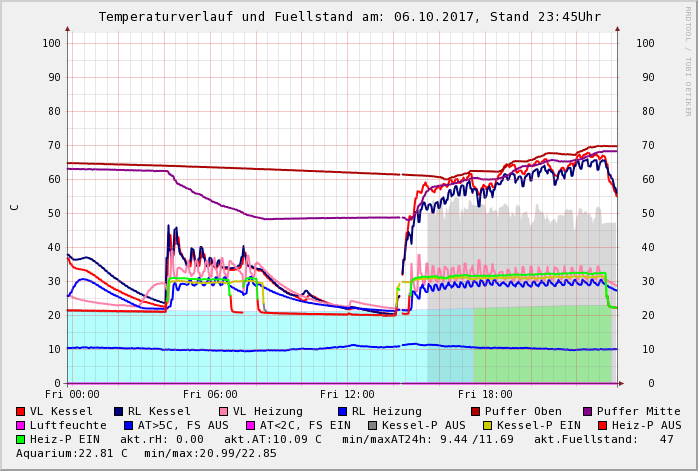Click the dark blue RL Kessel legend swatch
This screenshot has width=698, height=471.
(x=119, y=411)
